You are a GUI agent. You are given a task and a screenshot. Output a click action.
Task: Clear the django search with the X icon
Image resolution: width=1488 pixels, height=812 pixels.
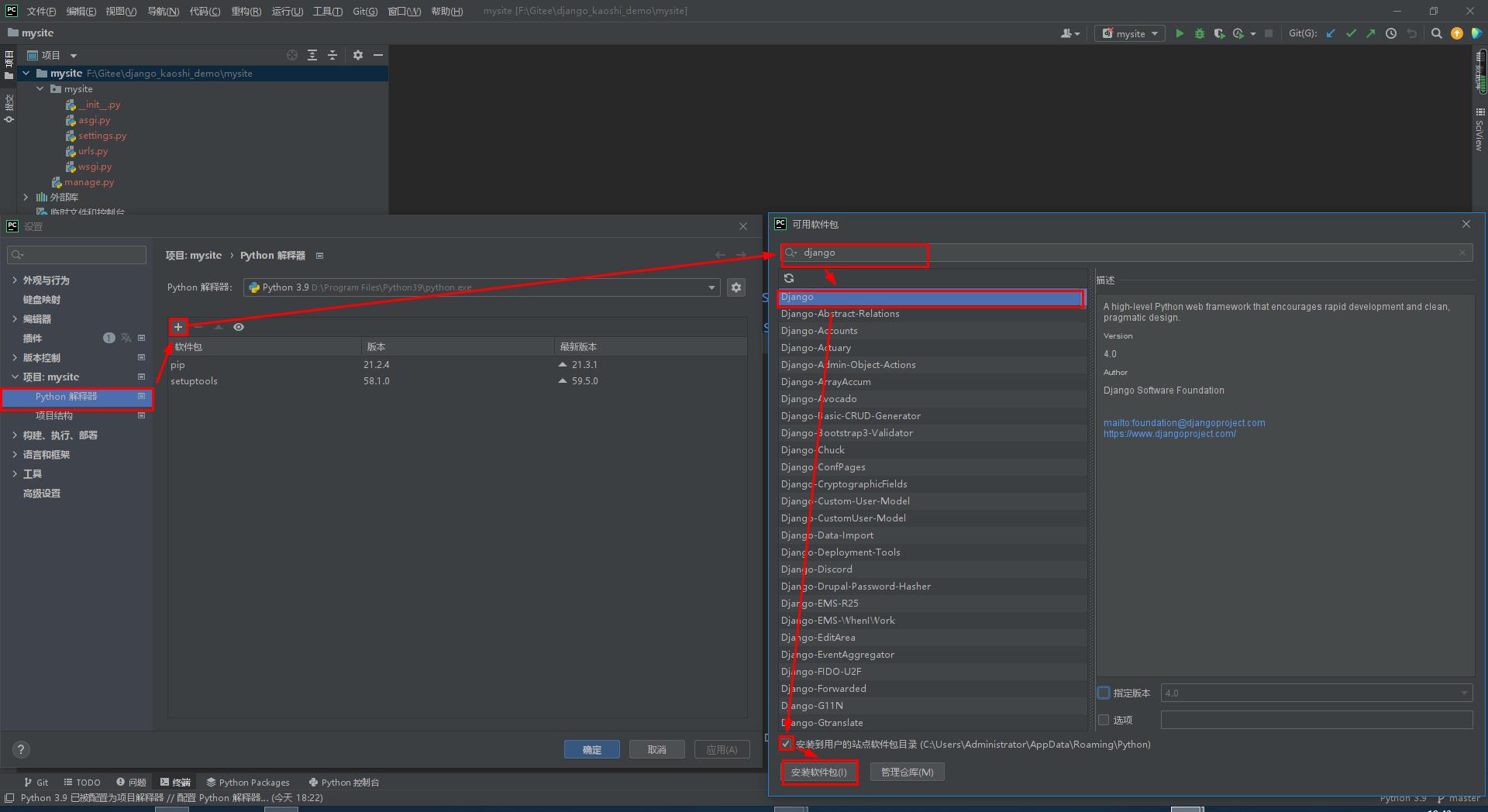tap(1462, 253)
